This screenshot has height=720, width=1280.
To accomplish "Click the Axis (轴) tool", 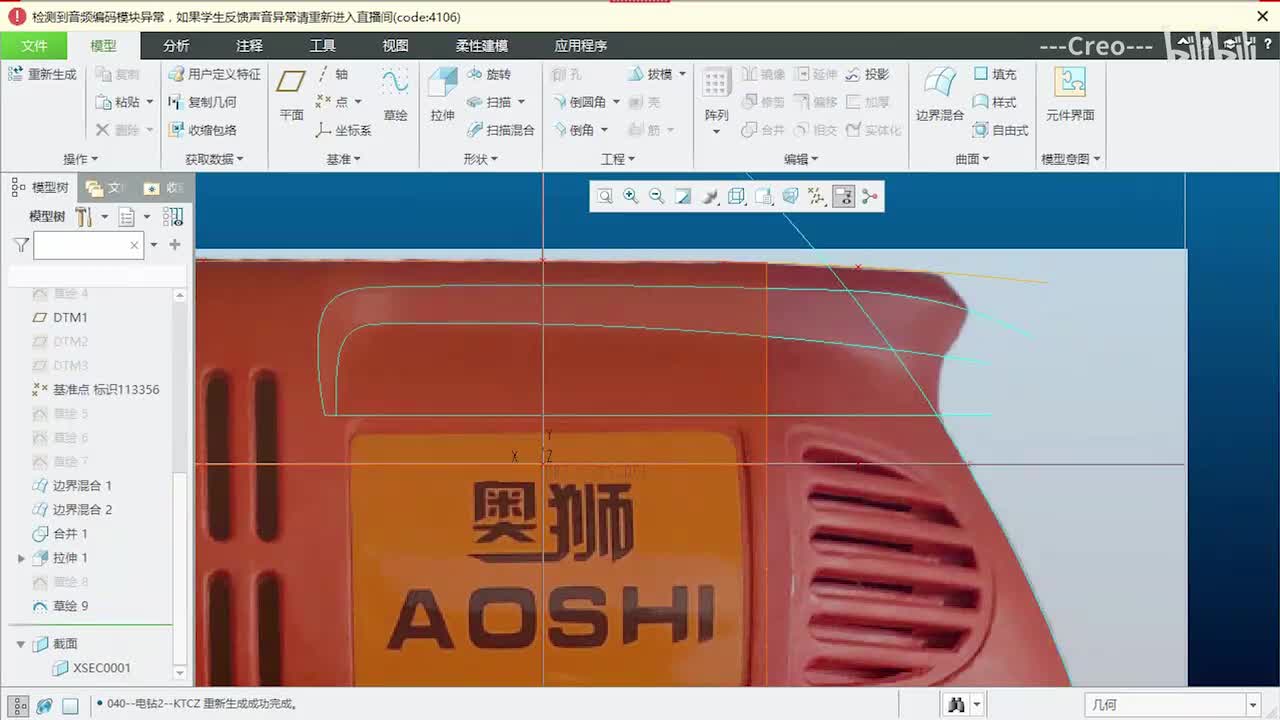I will (x=333, y=74).
